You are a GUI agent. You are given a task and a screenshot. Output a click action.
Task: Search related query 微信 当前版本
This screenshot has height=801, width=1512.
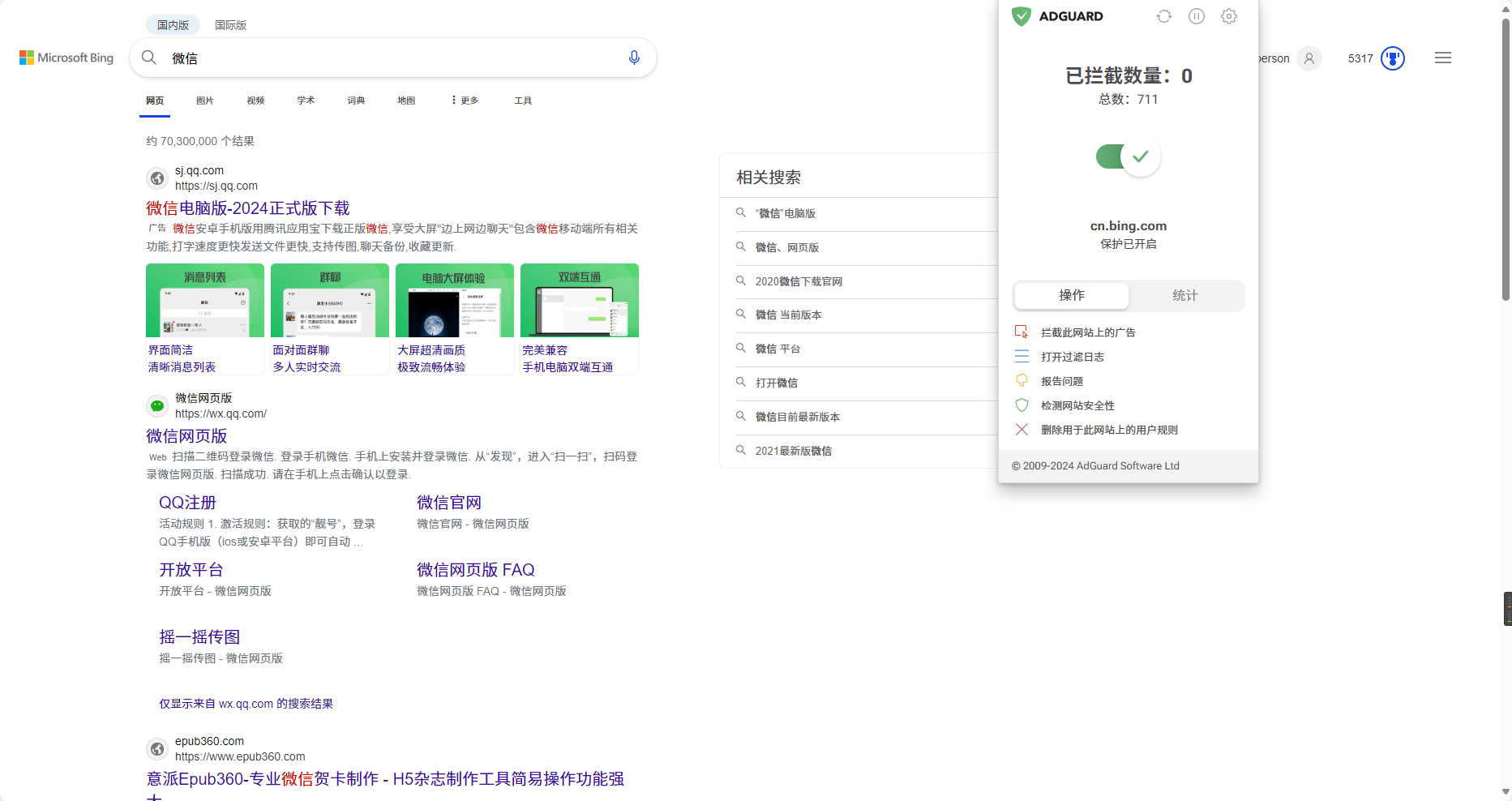pos(788,315)
